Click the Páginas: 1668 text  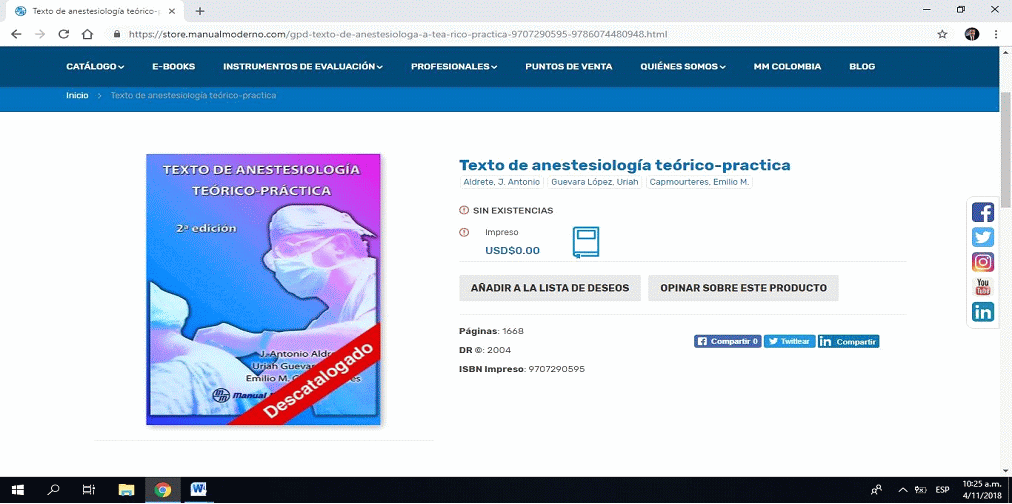click(x=491, y=331)
